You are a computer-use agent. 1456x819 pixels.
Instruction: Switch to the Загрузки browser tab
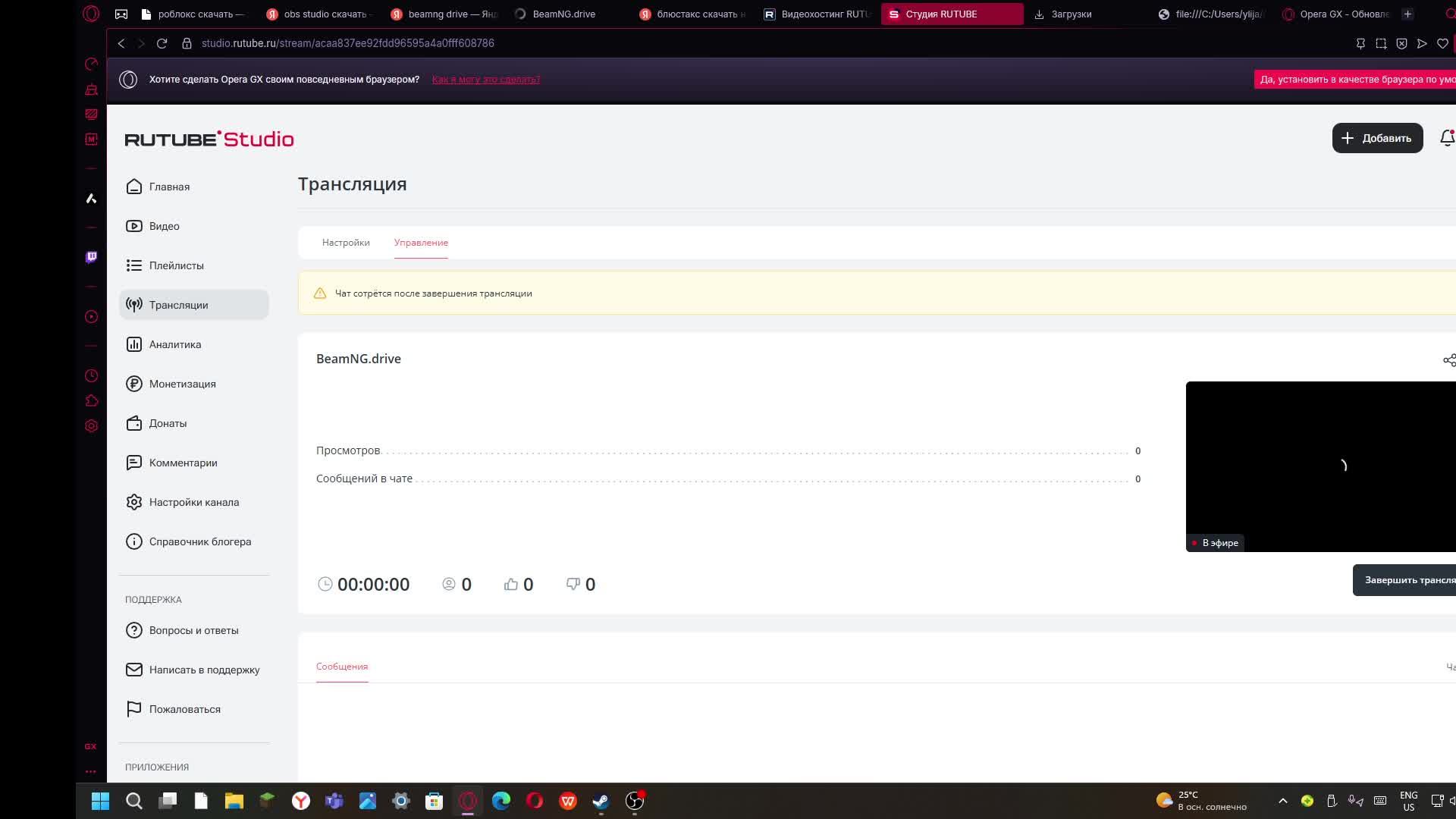pyautogui.click(x=1070, y=14)
